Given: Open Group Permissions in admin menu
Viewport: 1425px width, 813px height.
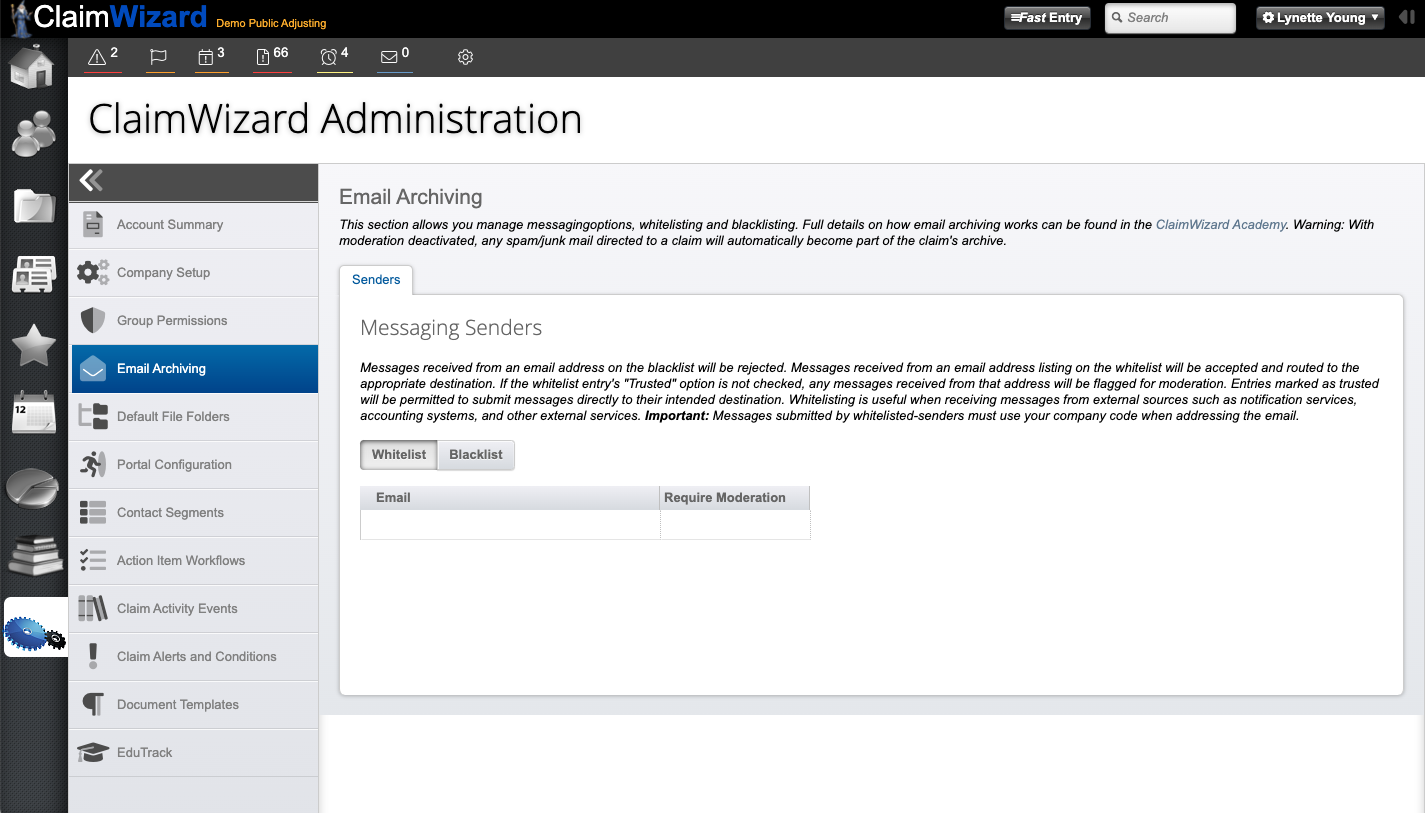Looking at the screenshot, I should coord(171,321).
